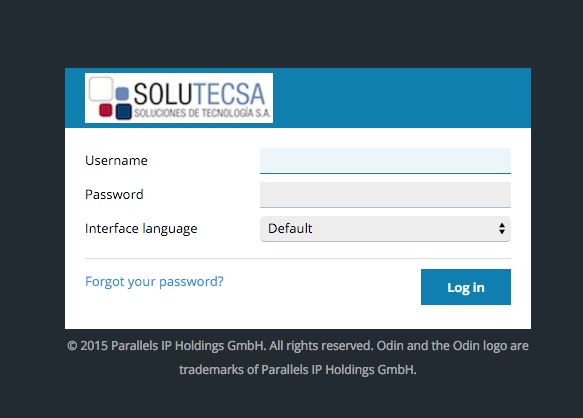Click the empty blue header bar area
Viewport: 583px width, 418px height.
[402, 98]
